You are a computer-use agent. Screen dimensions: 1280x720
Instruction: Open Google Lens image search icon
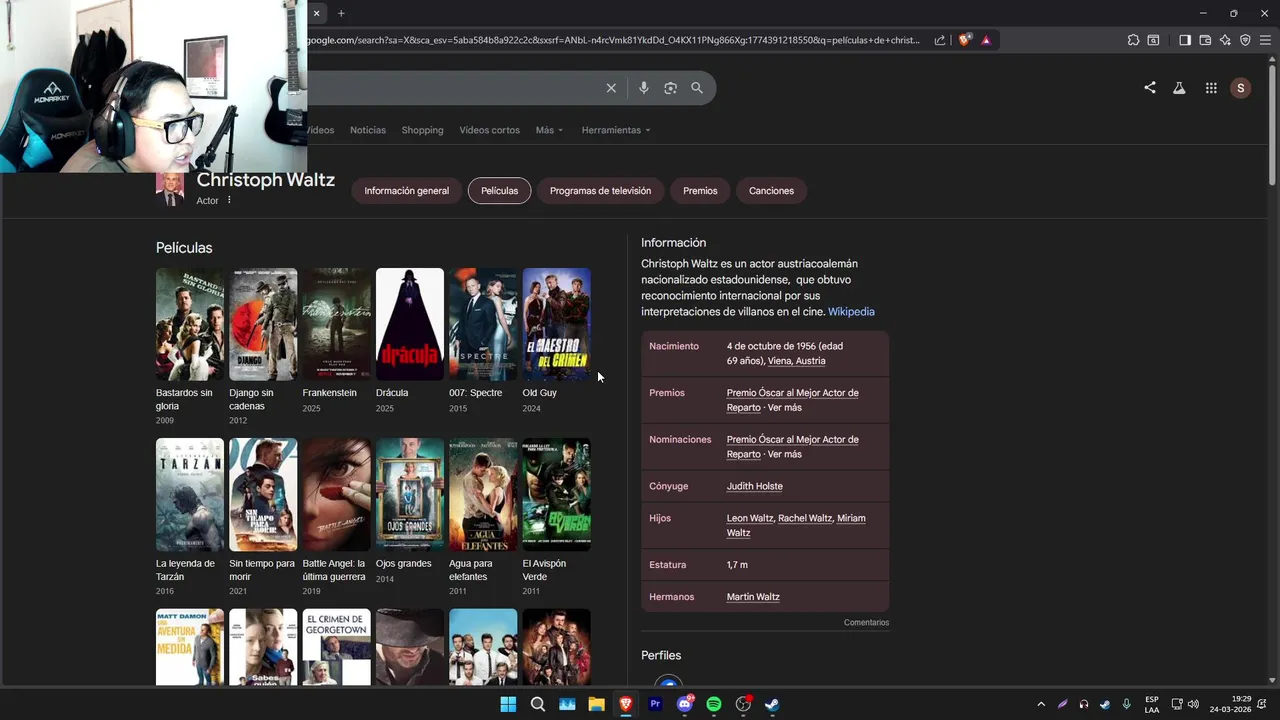click(671, 88)
